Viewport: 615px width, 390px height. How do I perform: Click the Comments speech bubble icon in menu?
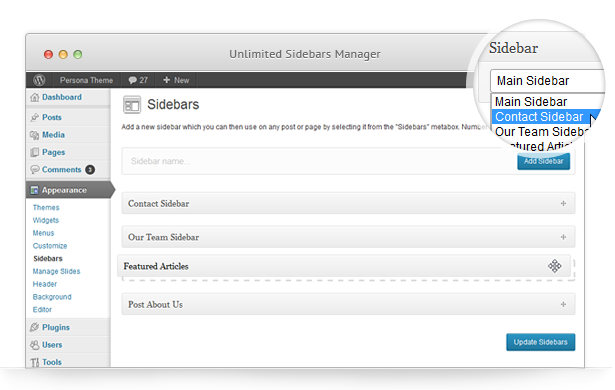35,169
